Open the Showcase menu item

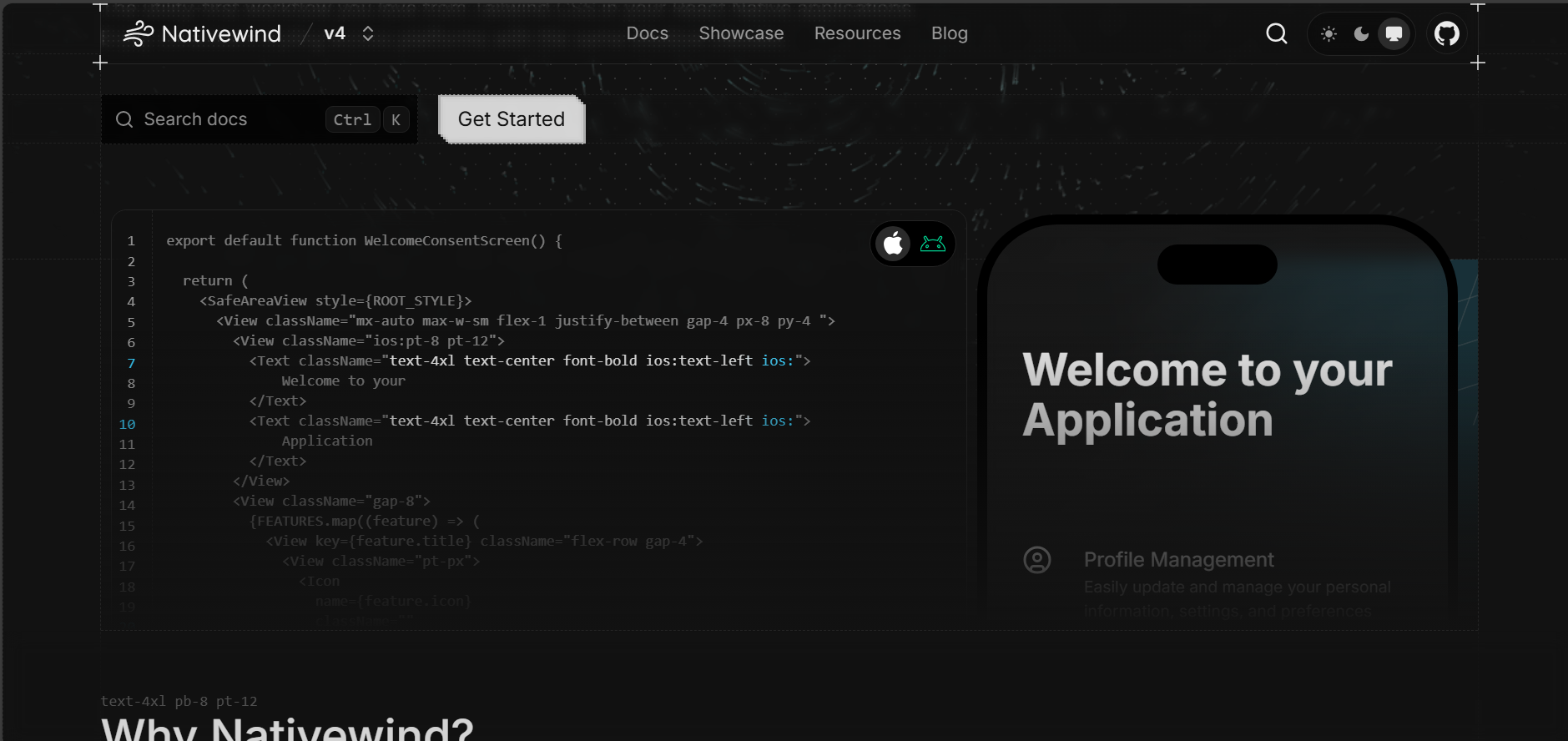click(741, 33)
